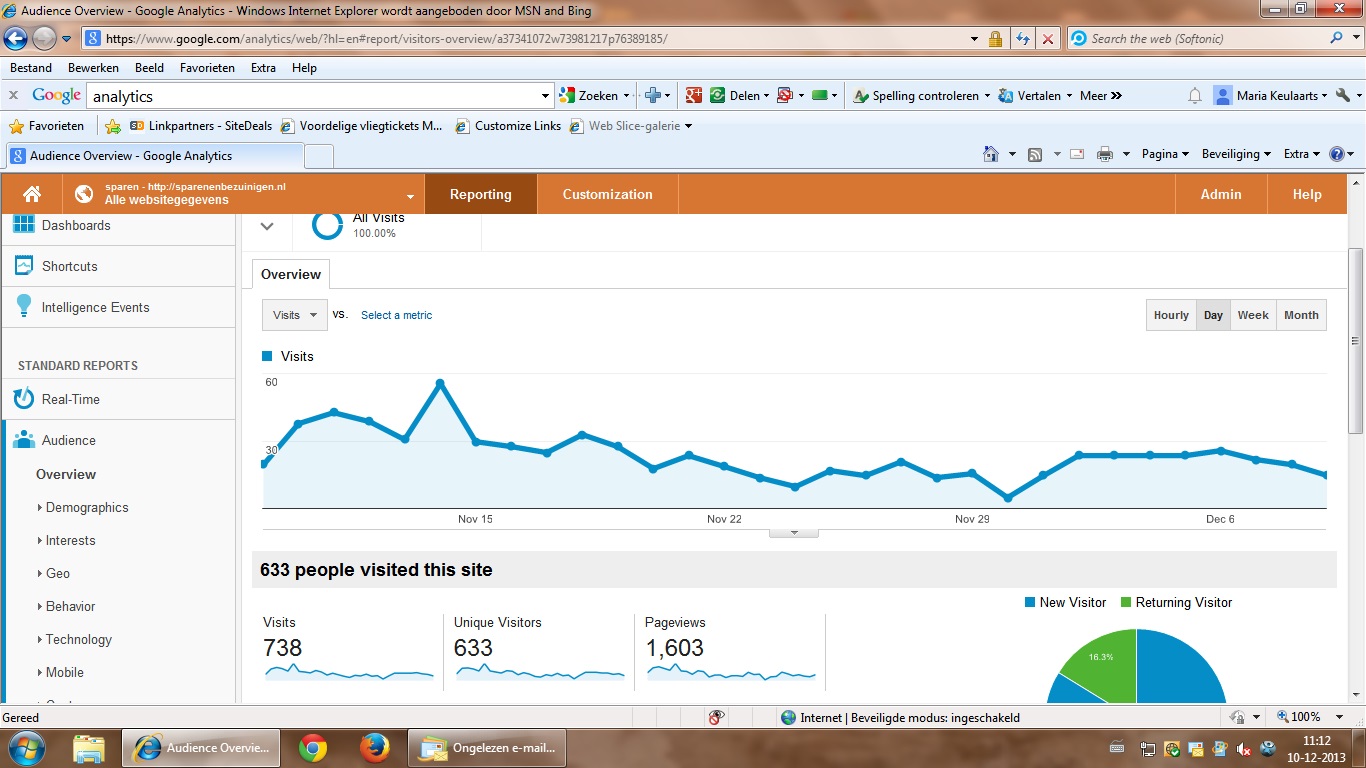This screenshot has height=768, width=1366.
Task: Open the property selector dropdown arrow
Action: point(410,196)
